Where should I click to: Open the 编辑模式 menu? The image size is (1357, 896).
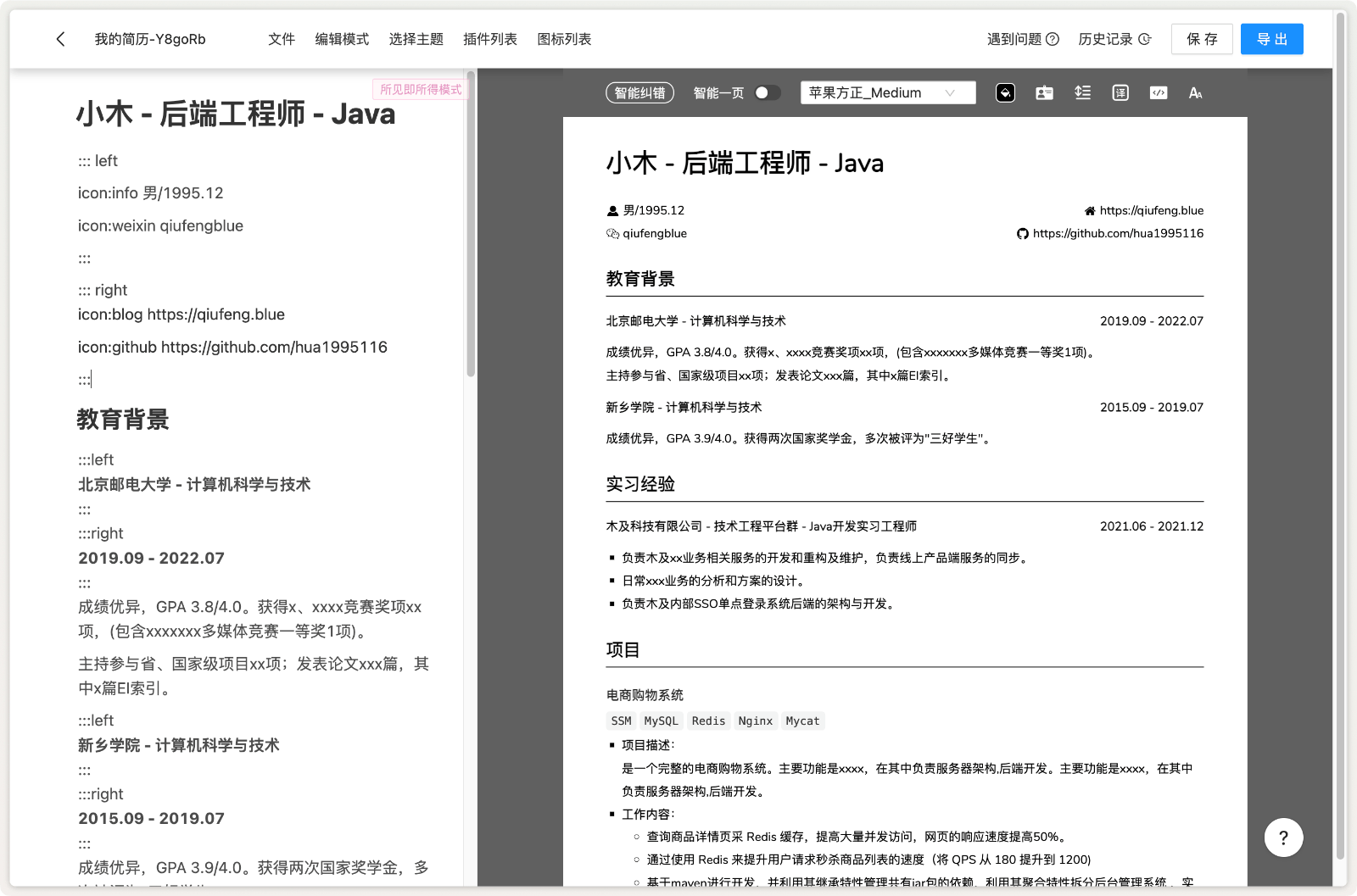tap(342, 39)
